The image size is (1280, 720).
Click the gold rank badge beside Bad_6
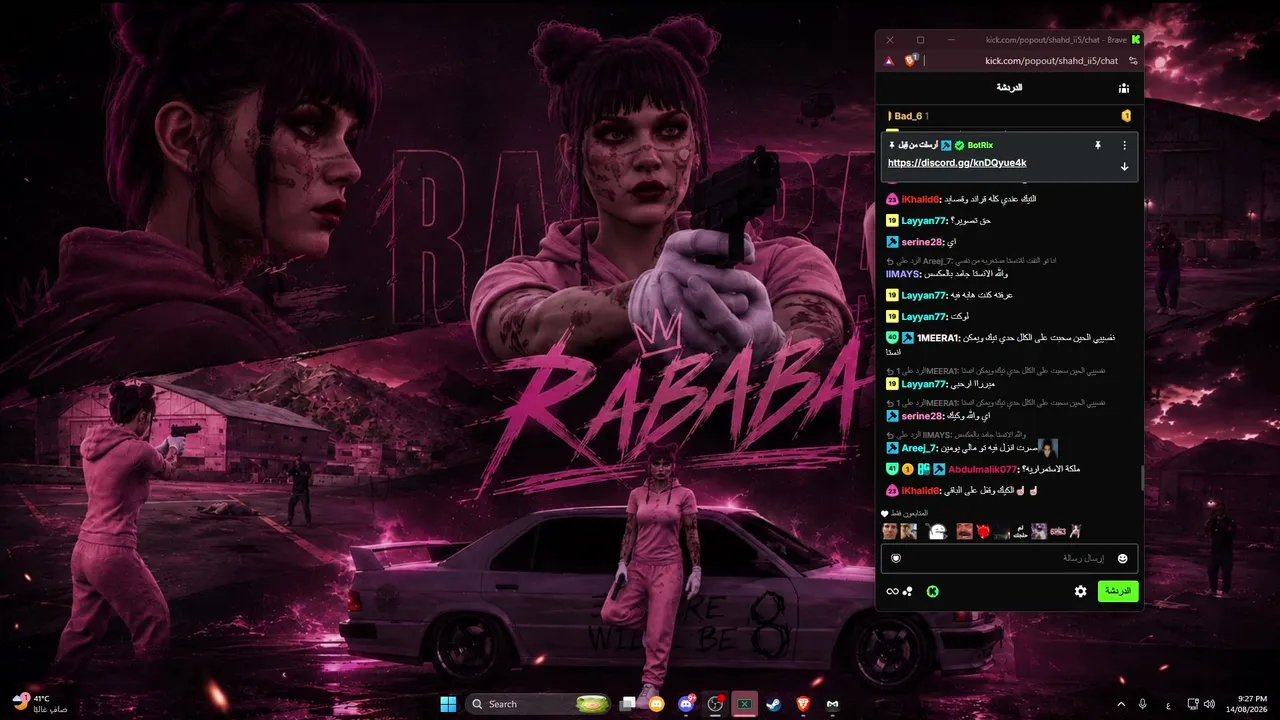click(1126, 116)
